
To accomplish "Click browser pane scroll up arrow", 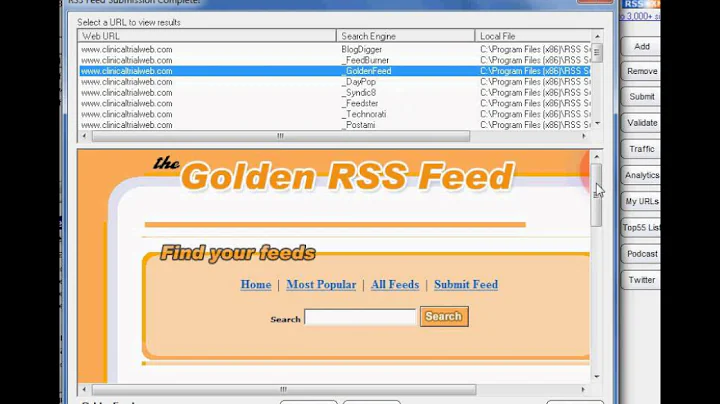I will tap(596, 157).
